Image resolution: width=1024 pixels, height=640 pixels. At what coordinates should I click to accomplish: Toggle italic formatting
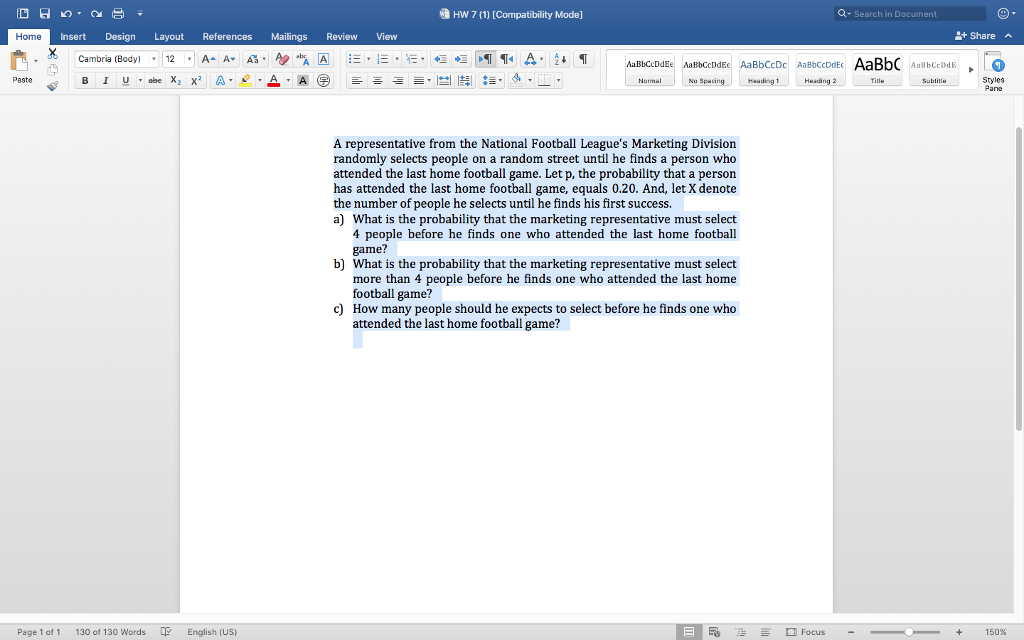105,80
